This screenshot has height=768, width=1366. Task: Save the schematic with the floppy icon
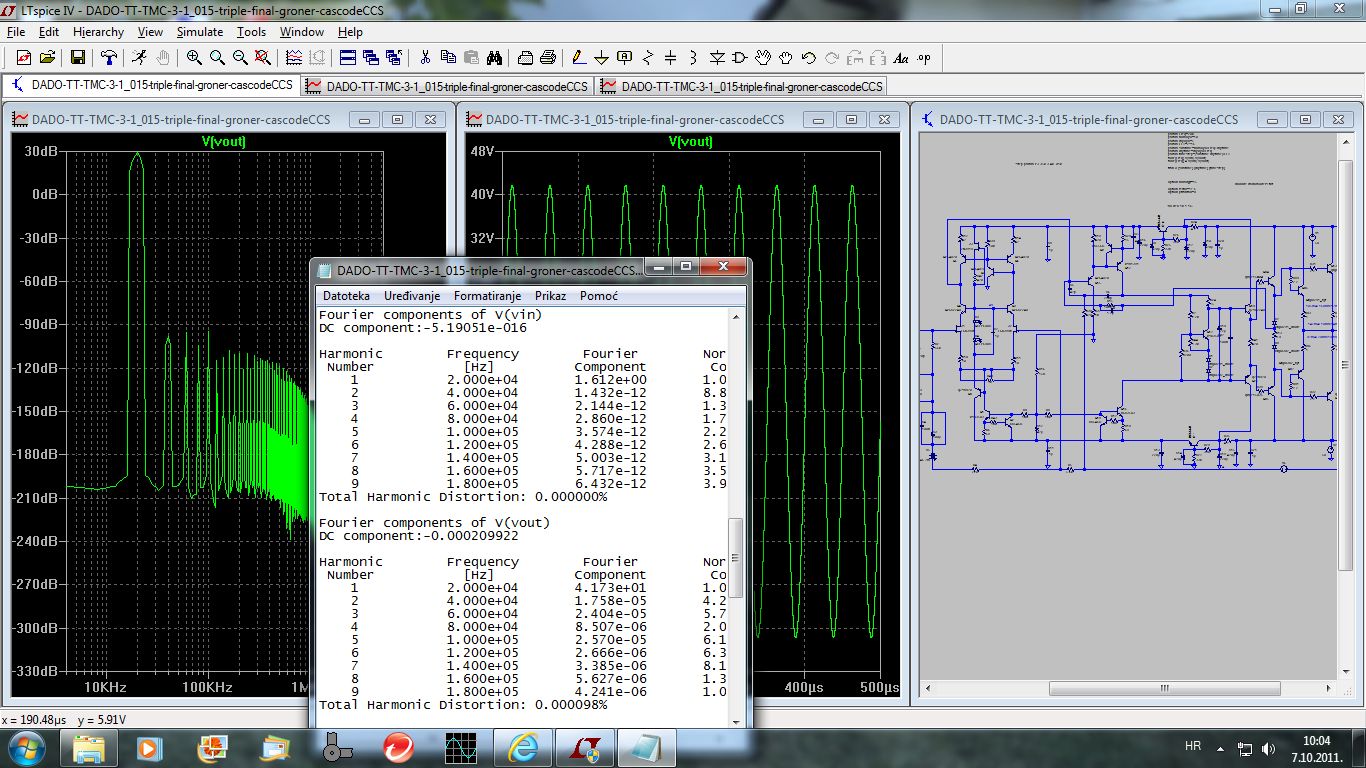[x=77, y=57]
